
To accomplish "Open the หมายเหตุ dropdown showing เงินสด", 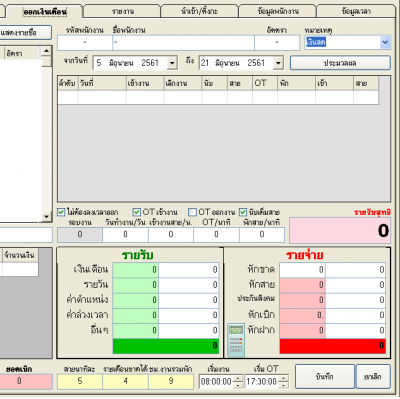I will (385, 42).
